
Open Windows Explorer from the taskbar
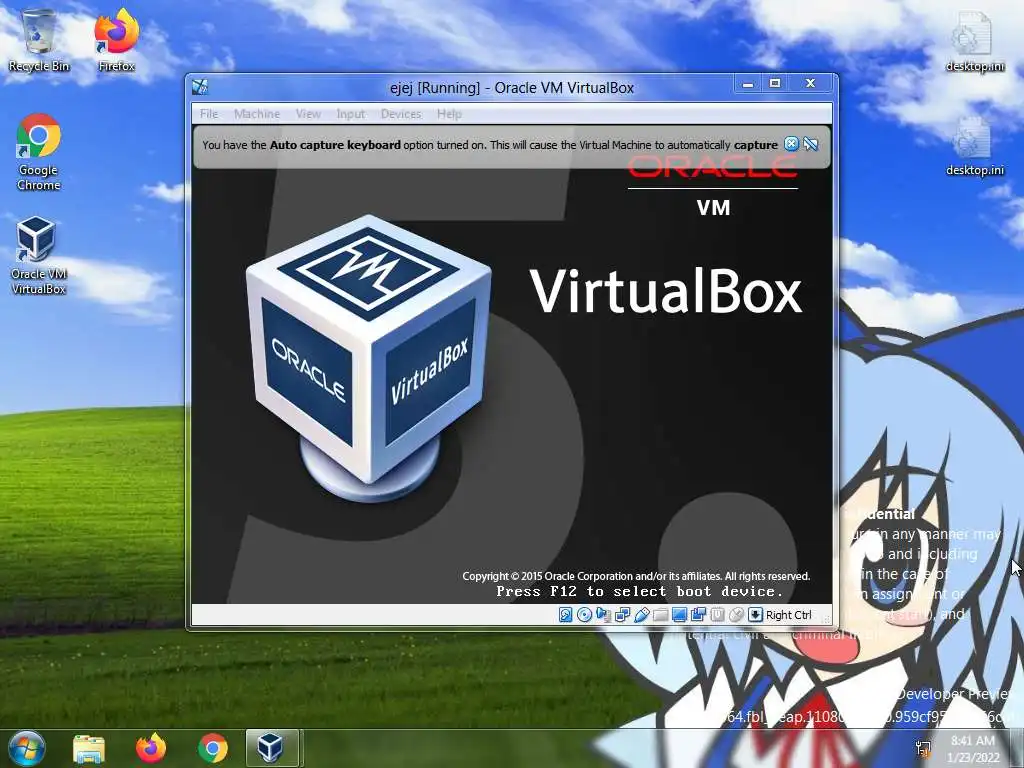point(89,749)
